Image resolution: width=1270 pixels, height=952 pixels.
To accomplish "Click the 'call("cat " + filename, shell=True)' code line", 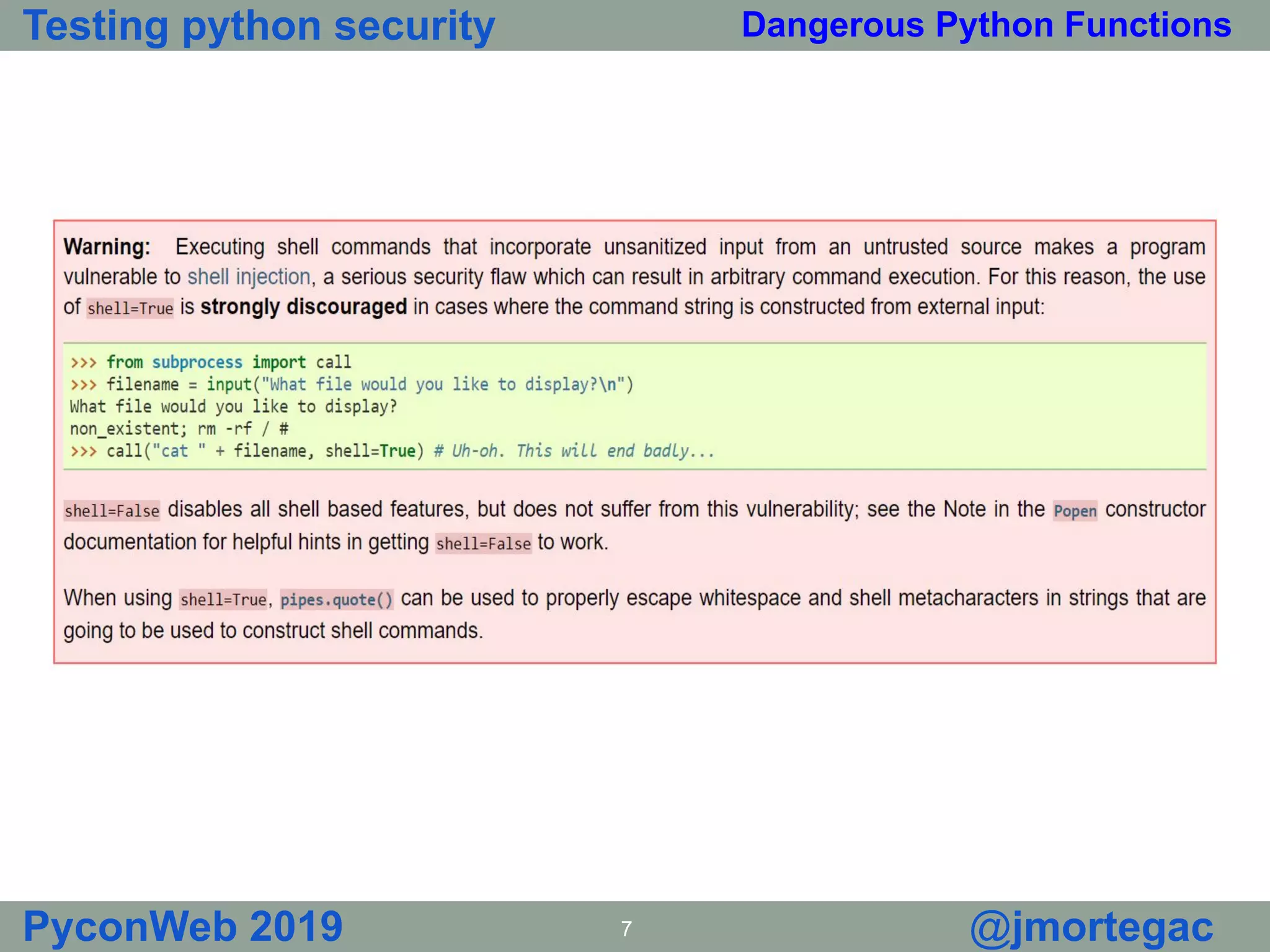I will pyautogui.click(x=247, y=451).
